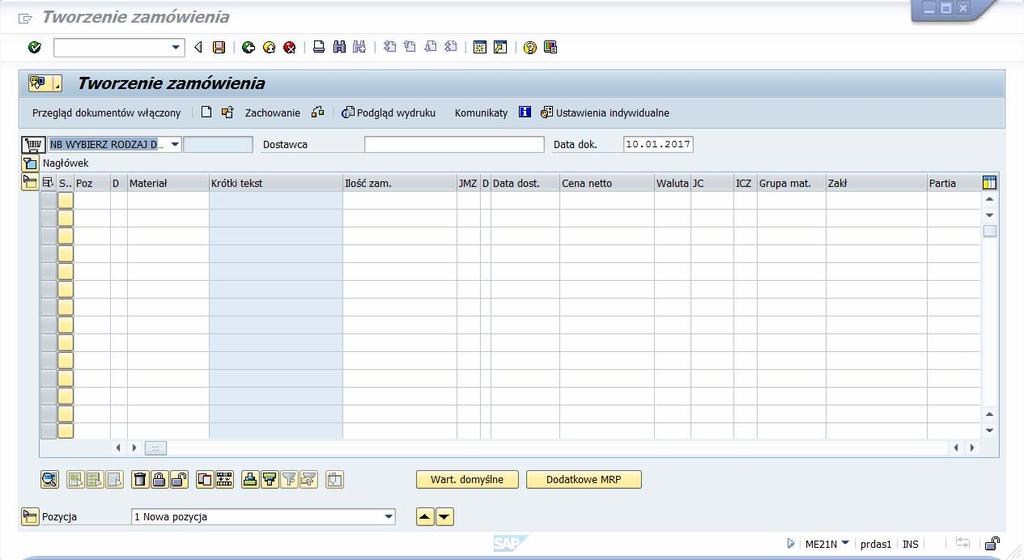
Task: Click the green Enter checkmark icon
Action: [35, 47]
